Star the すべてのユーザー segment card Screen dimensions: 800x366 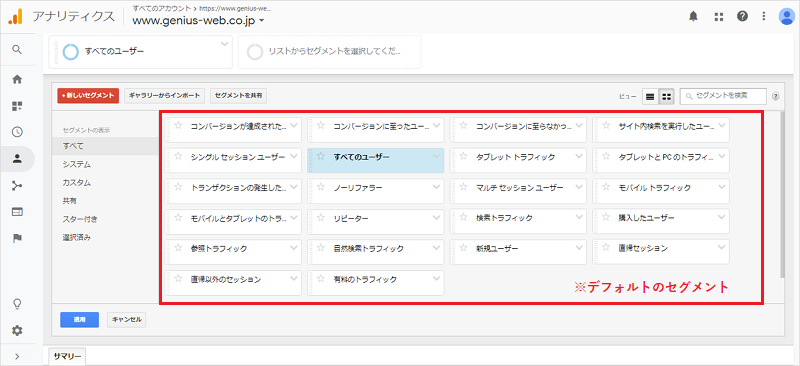(321, 156)
